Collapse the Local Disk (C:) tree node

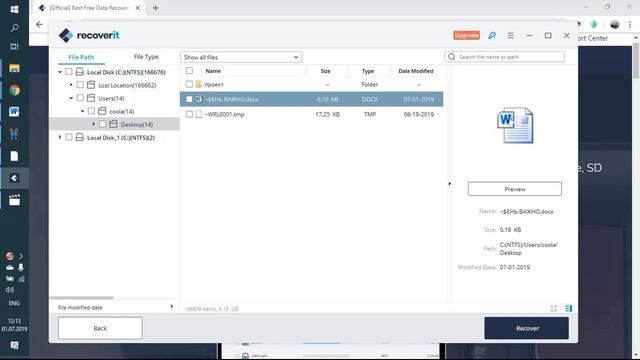60,72
